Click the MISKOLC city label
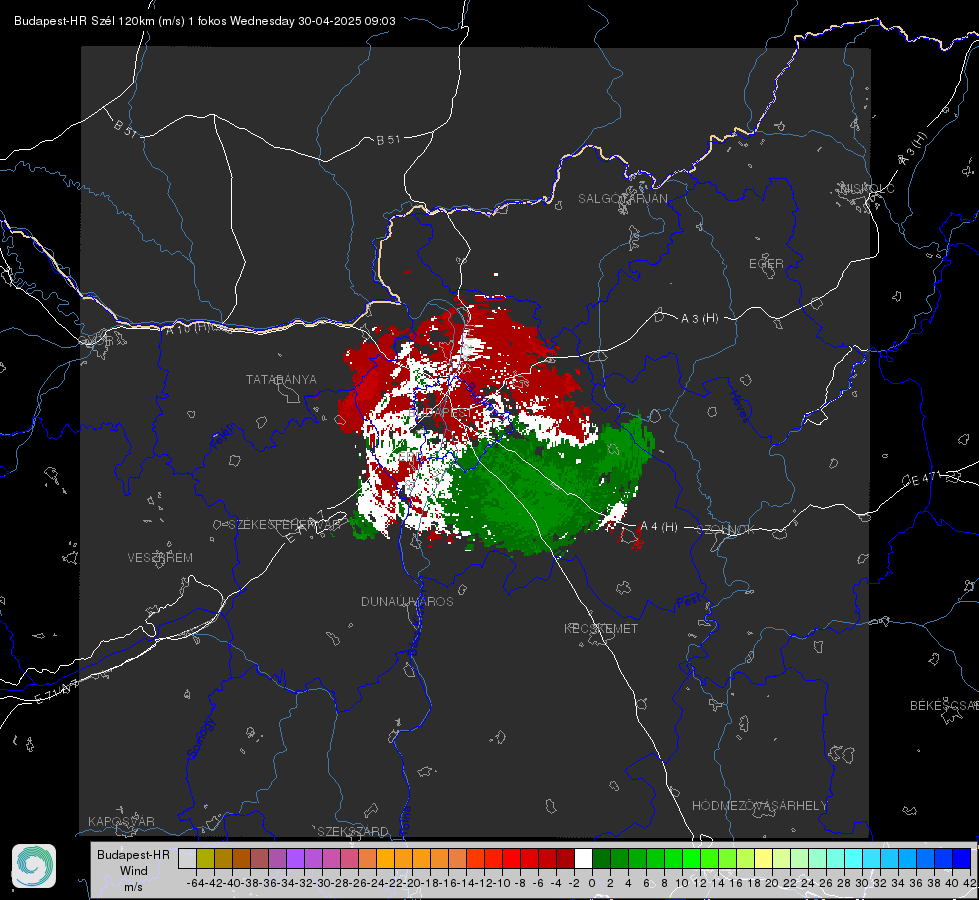 pos(867,188)
